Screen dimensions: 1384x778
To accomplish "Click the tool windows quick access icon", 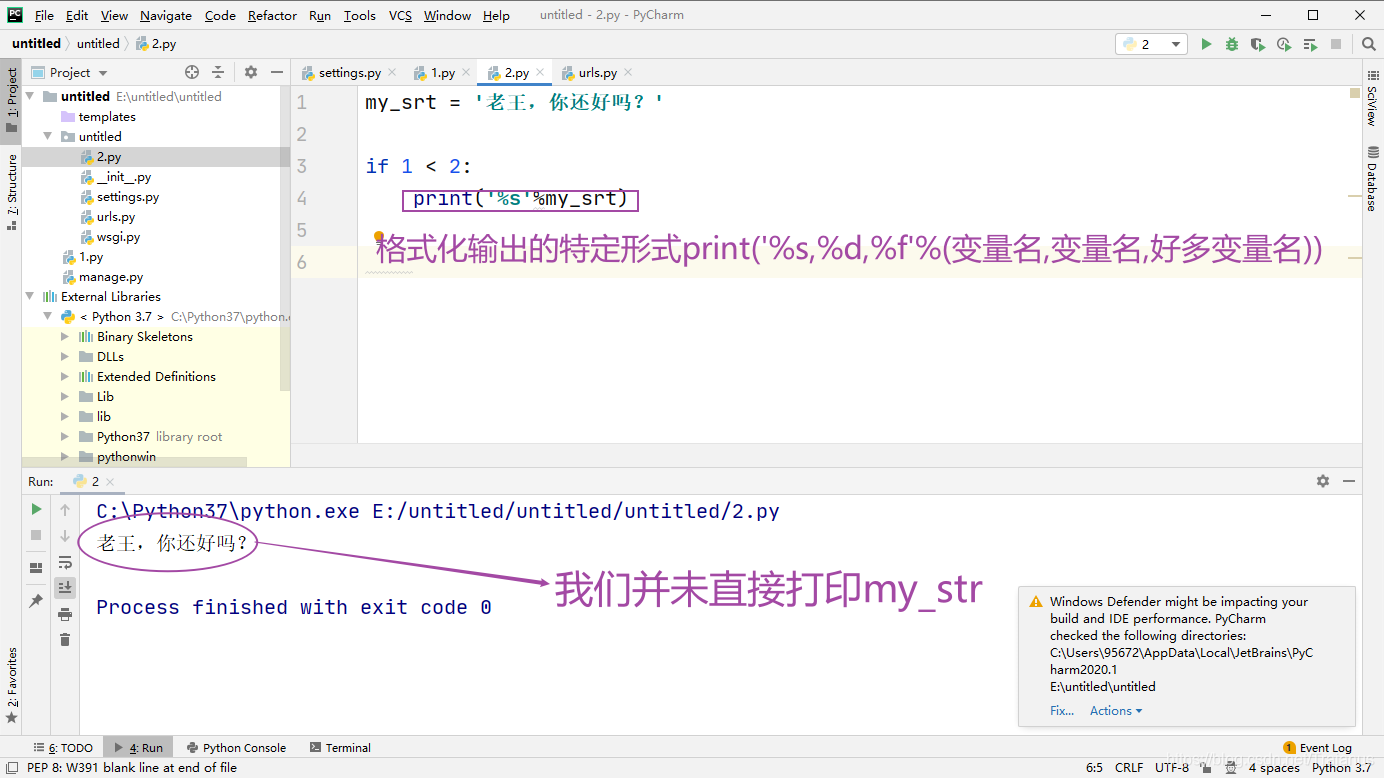I will pyautogui.click(x=11, y=768).
